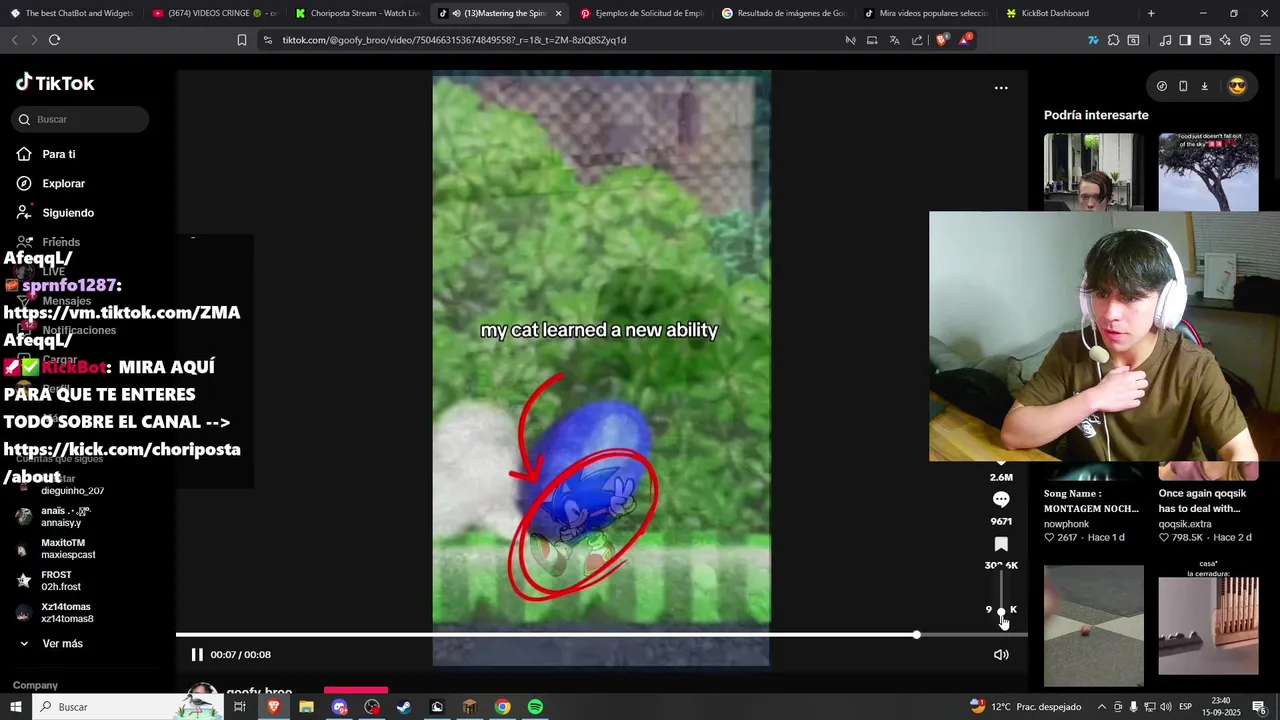Open the browser hamburger main menu
This screenshot has height=720, width=1280.
(1266, 40)
